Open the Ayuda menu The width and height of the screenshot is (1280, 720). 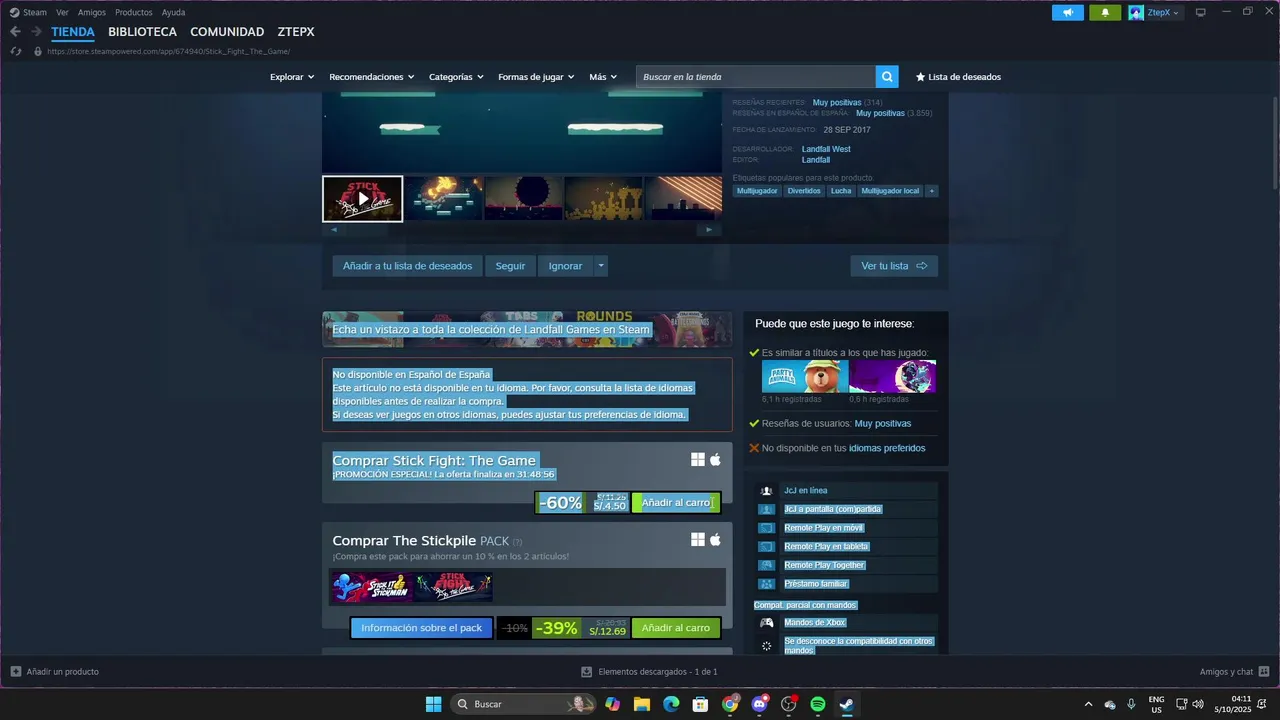click(x=173, y=12)
